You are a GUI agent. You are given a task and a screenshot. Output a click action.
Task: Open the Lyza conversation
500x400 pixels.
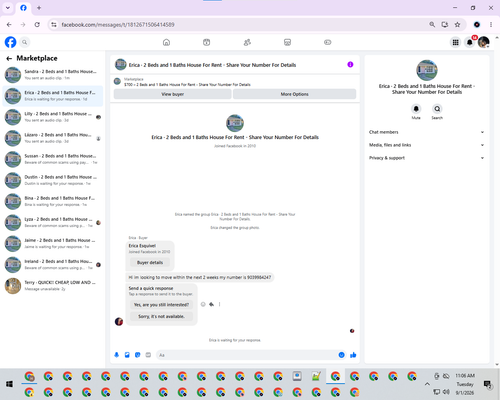[x=53, y=222]
